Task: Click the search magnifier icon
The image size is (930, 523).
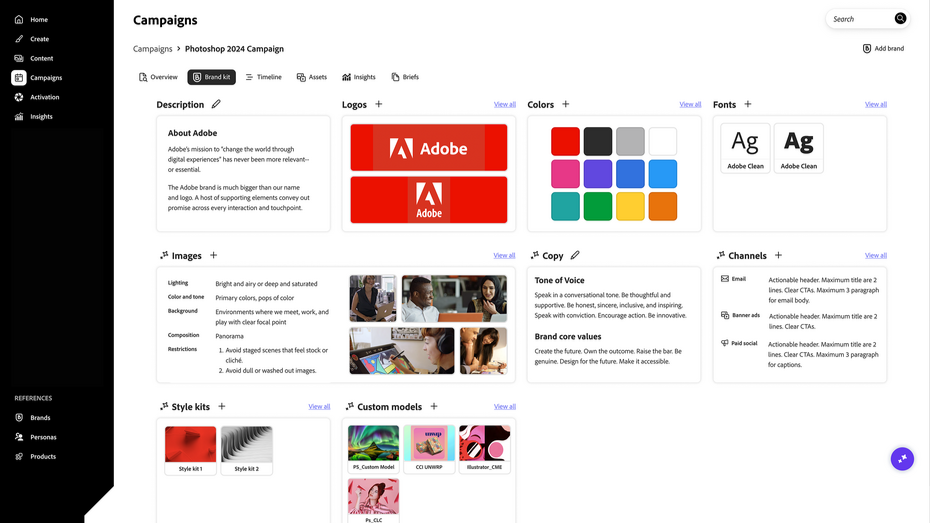Action: coord(900,18)
